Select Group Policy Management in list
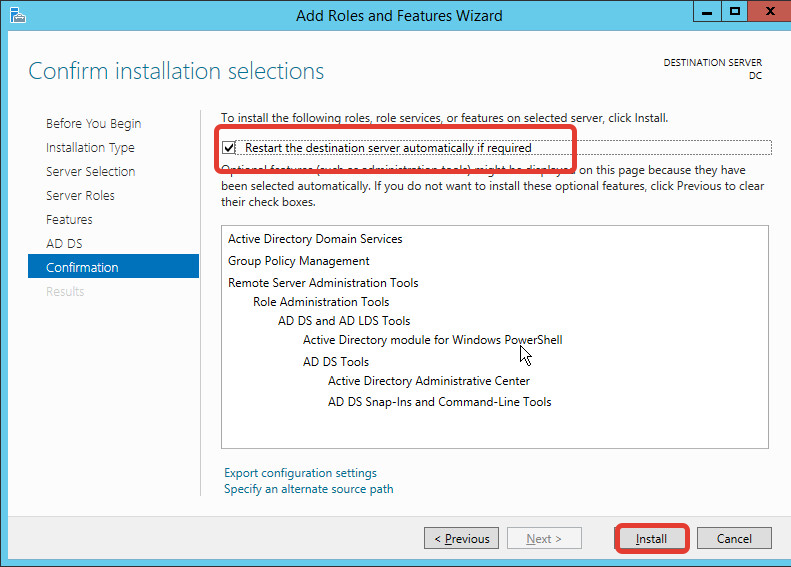791x567 pixels. pos(298,261)
